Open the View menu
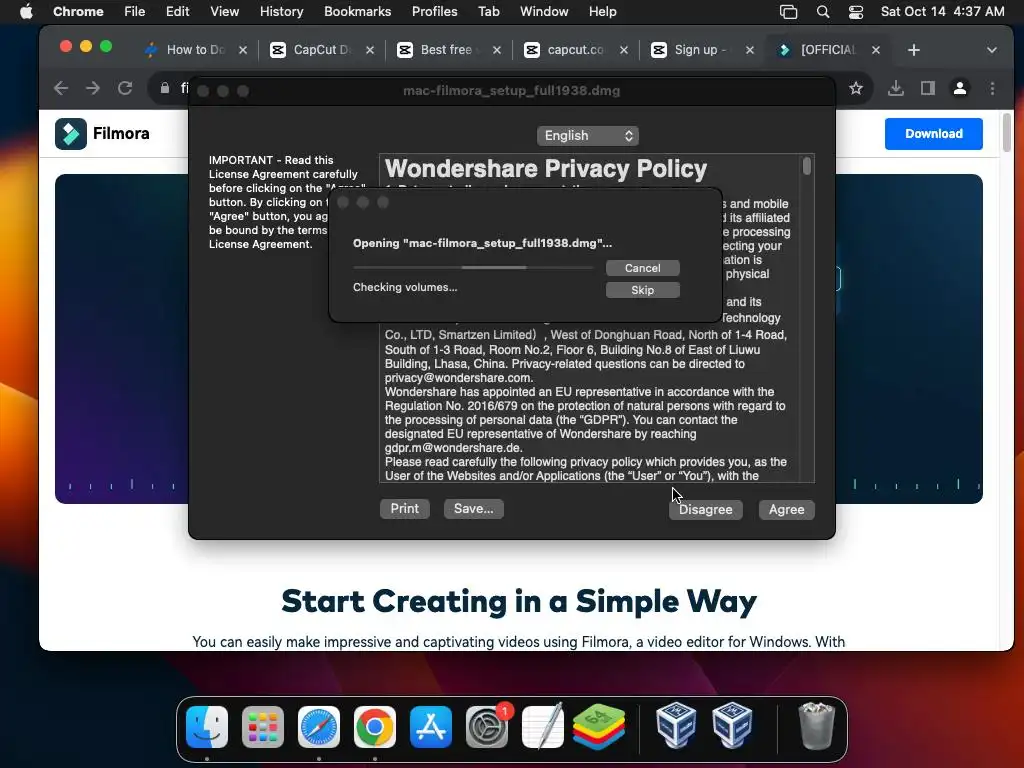The image size is (1024, 768). tap(225, 11)
